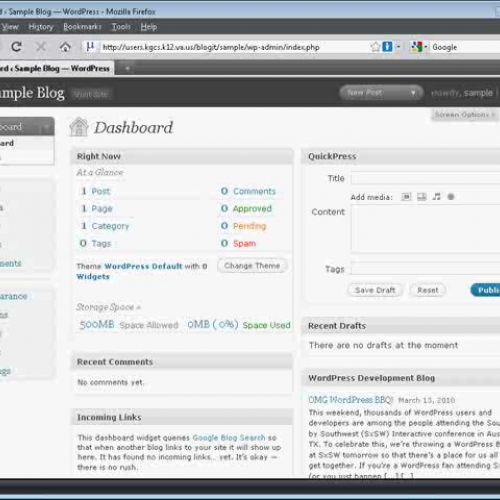Open the OMG WordPress BBQ! post link
The image size is (500, 500).
coord(351,400)
